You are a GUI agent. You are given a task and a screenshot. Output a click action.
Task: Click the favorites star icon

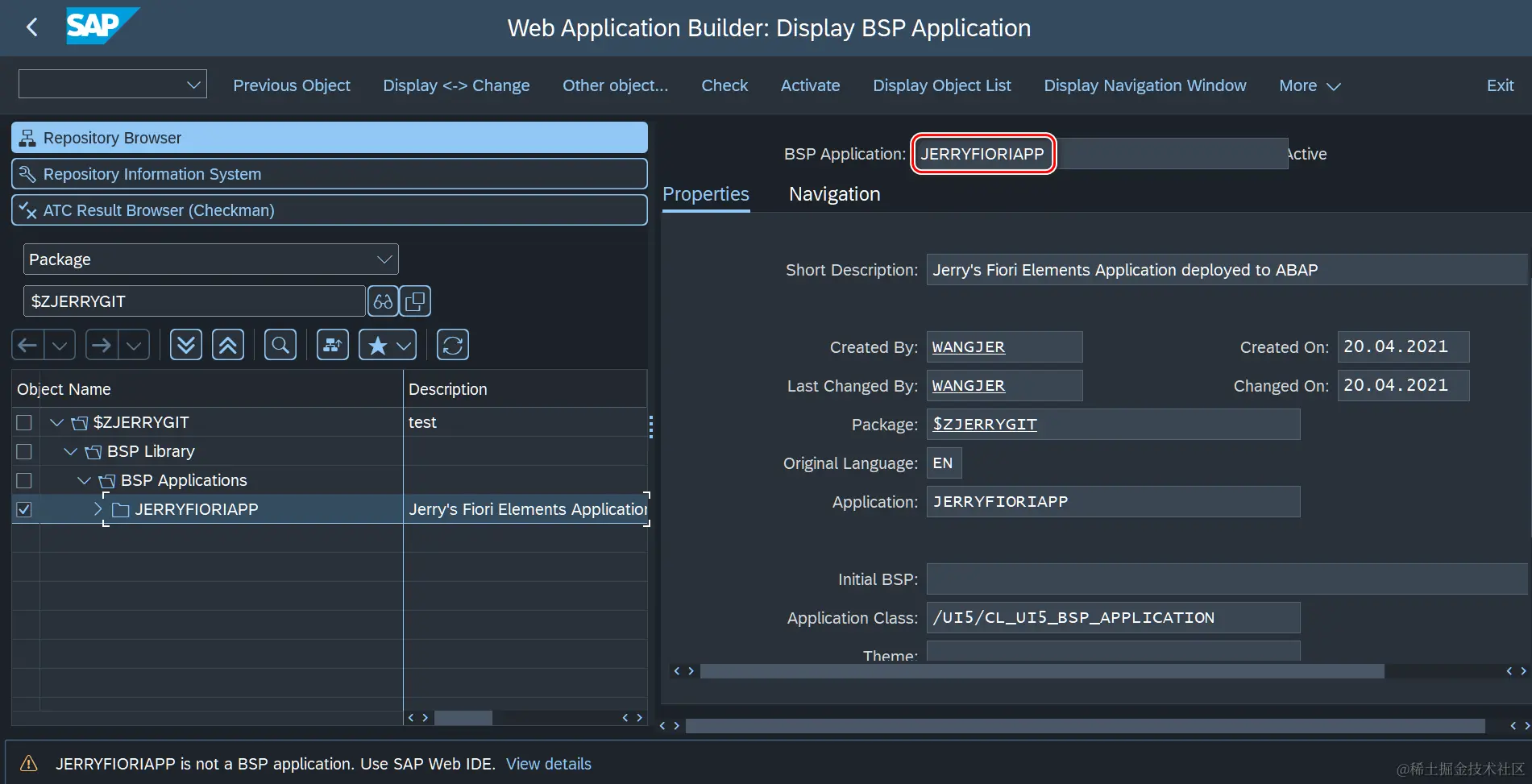tap(377, 346)
